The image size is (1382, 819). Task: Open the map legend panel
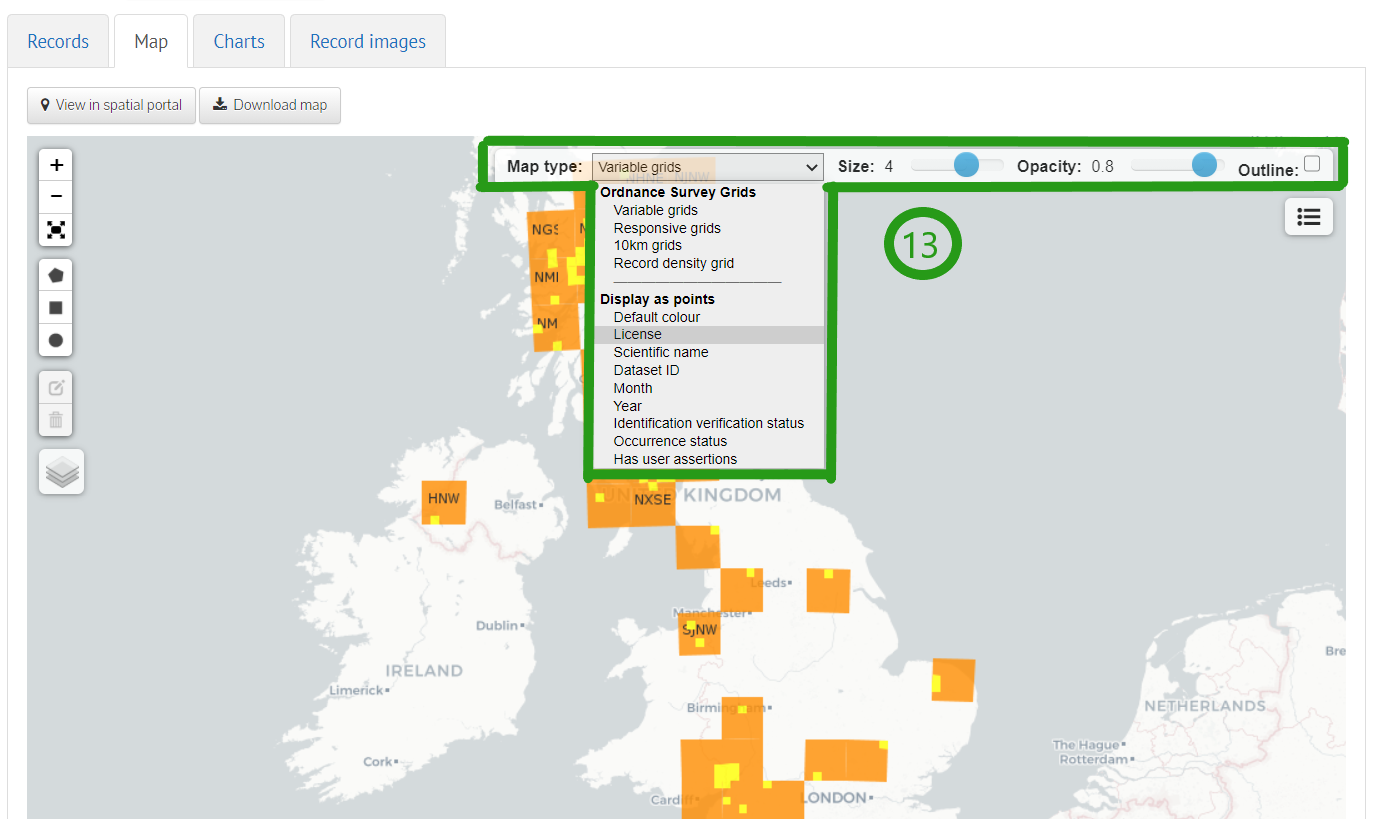pos(1308,216)
